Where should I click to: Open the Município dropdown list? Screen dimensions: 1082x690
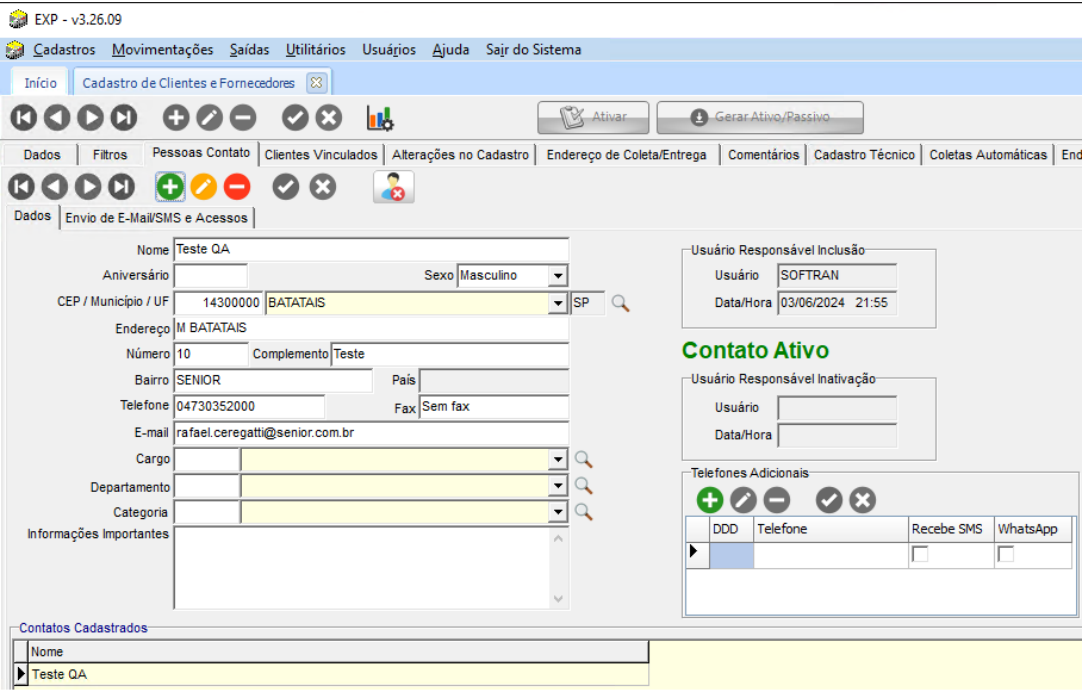(558, 303)
